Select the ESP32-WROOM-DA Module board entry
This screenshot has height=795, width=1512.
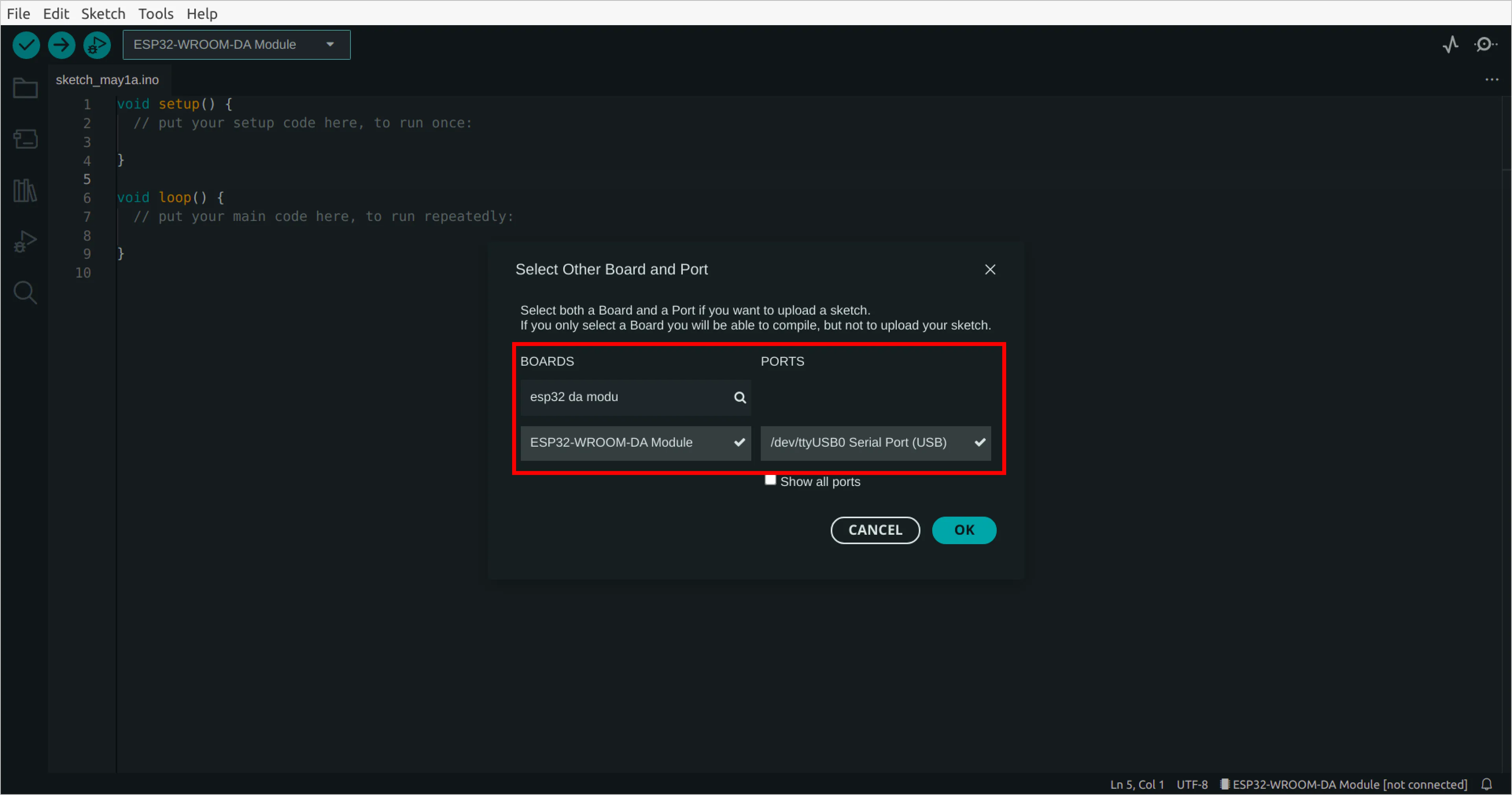[x=635, y=442]
